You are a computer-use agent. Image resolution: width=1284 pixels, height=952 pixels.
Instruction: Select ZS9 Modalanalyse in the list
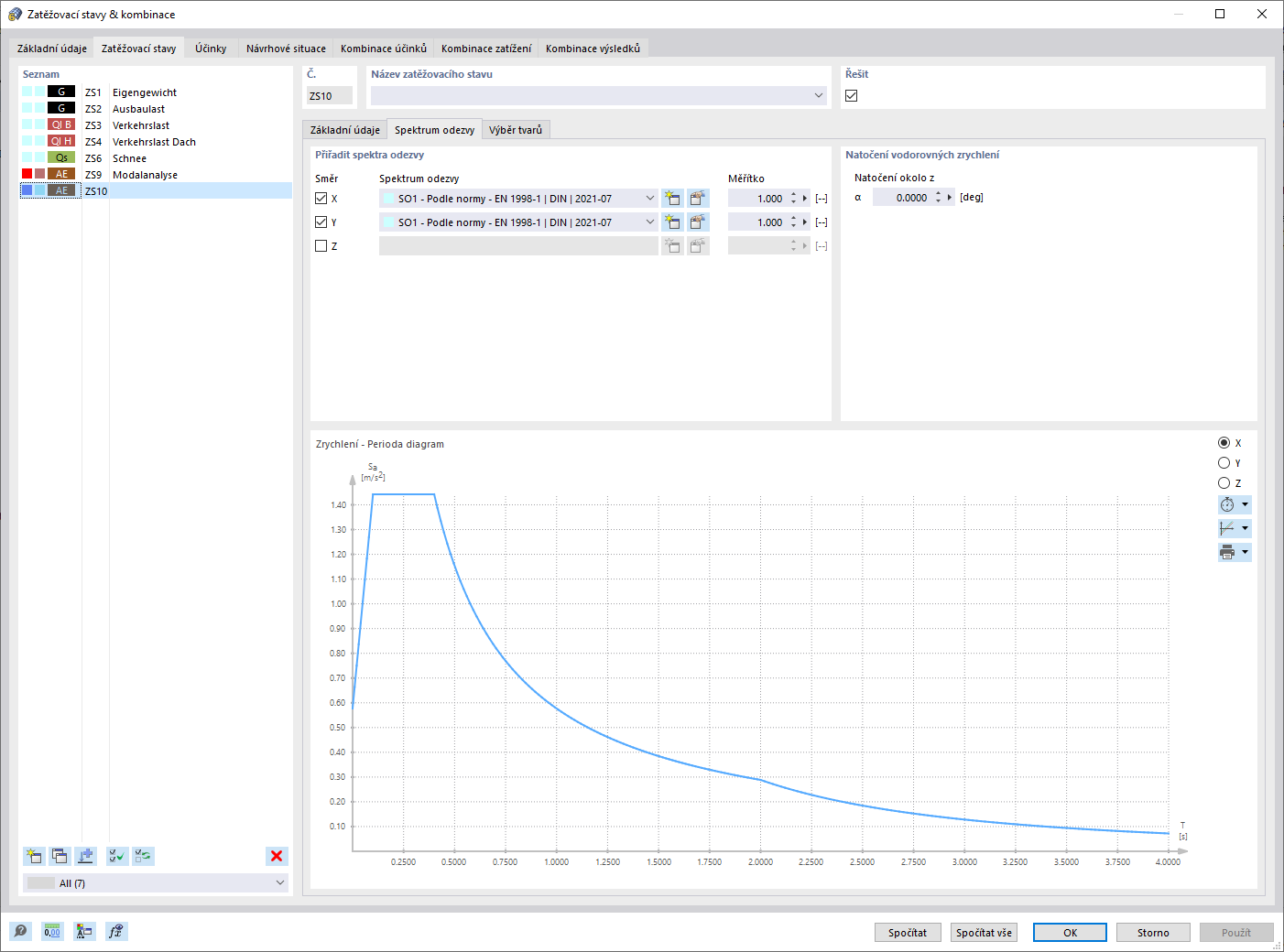click(x=156, y=174)
